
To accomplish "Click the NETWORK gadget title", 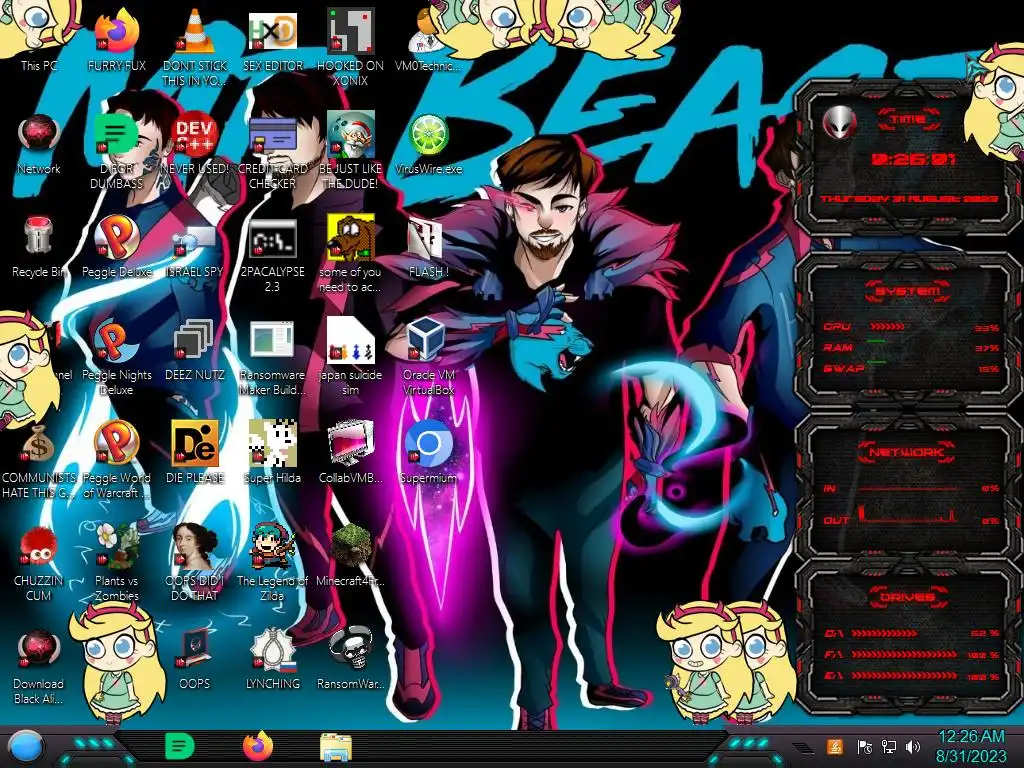I will click(x=906, y=452).
